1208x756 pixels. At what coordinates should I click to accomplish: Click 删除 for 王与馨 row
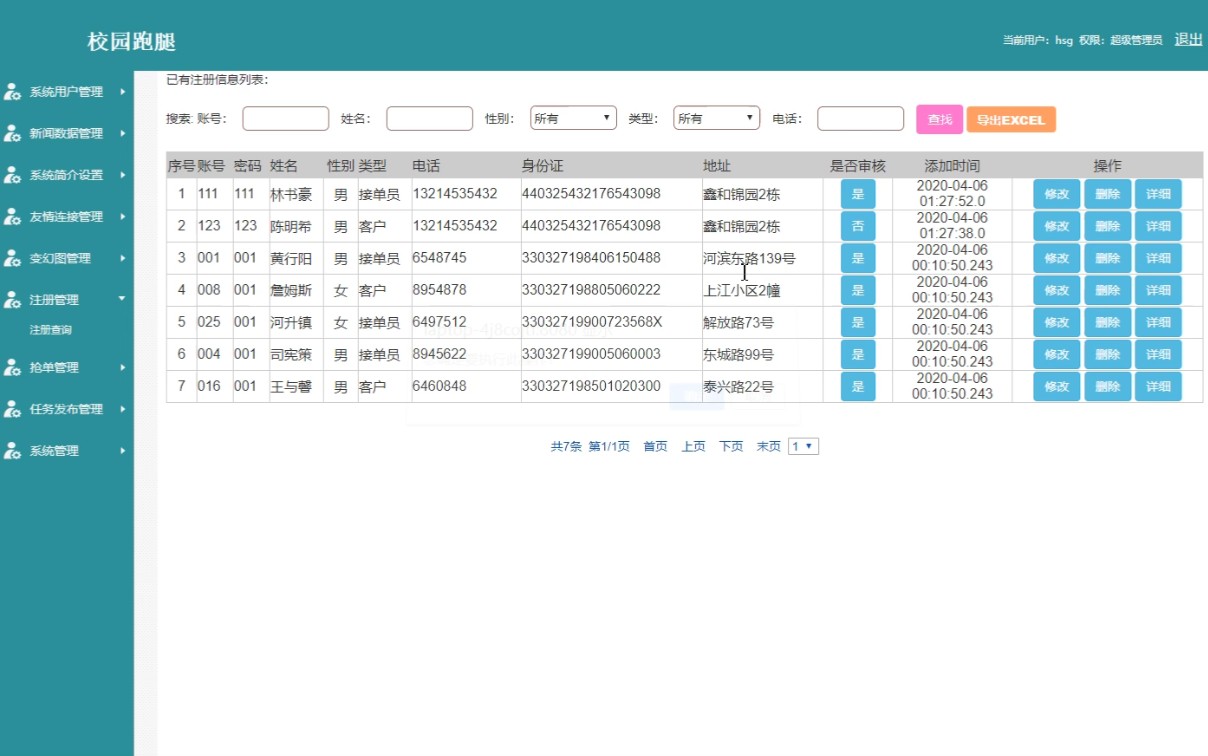1107,386
